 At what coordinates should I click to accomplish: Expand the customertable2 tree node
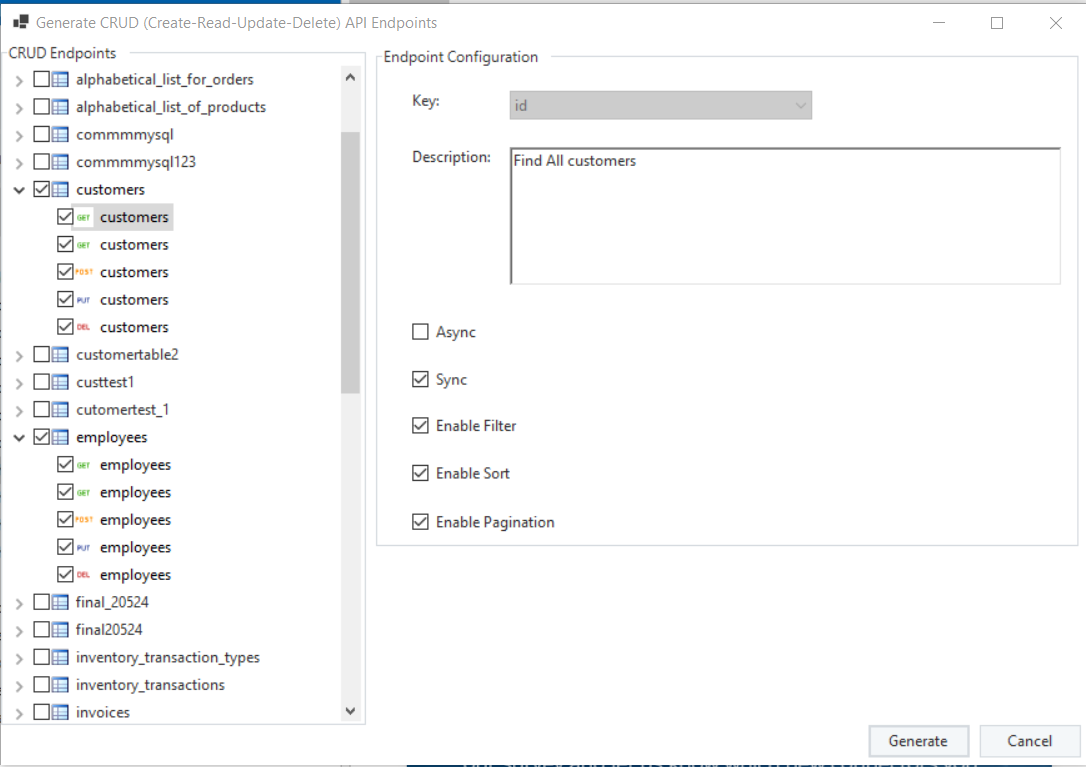tap(19, 355)
